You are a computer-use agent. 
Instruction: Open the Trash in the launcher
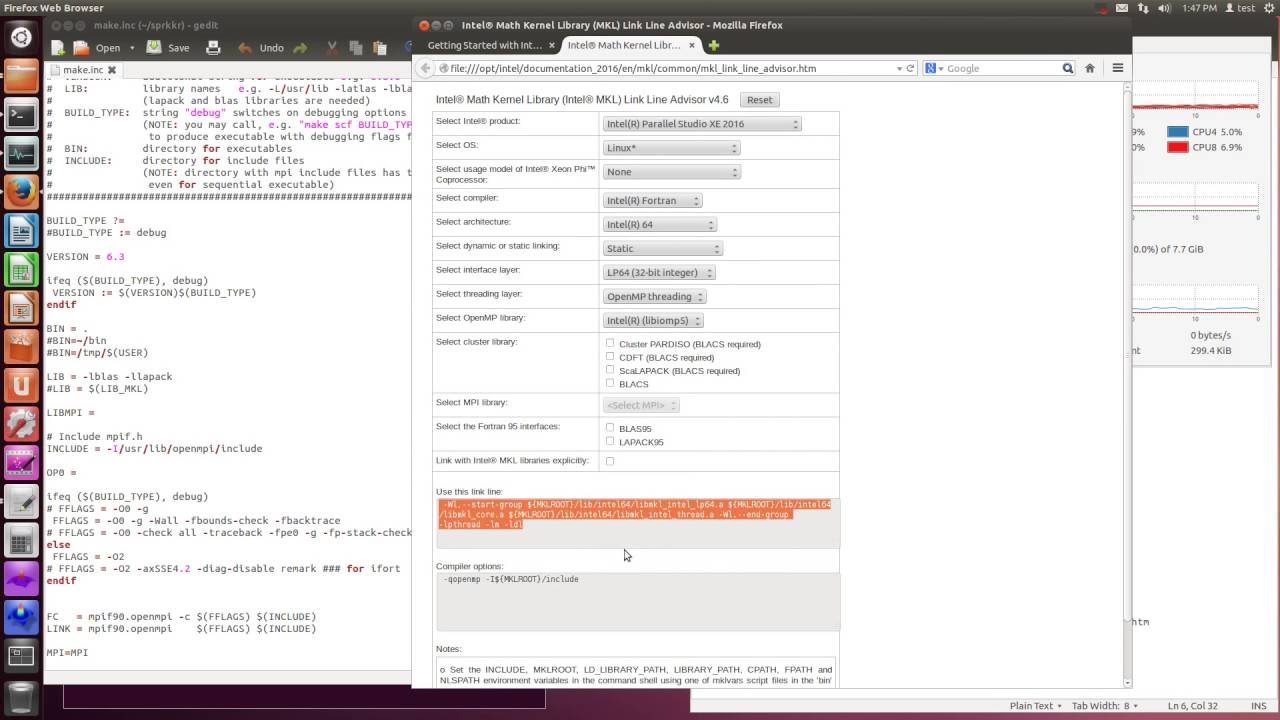tap(21, 698)
